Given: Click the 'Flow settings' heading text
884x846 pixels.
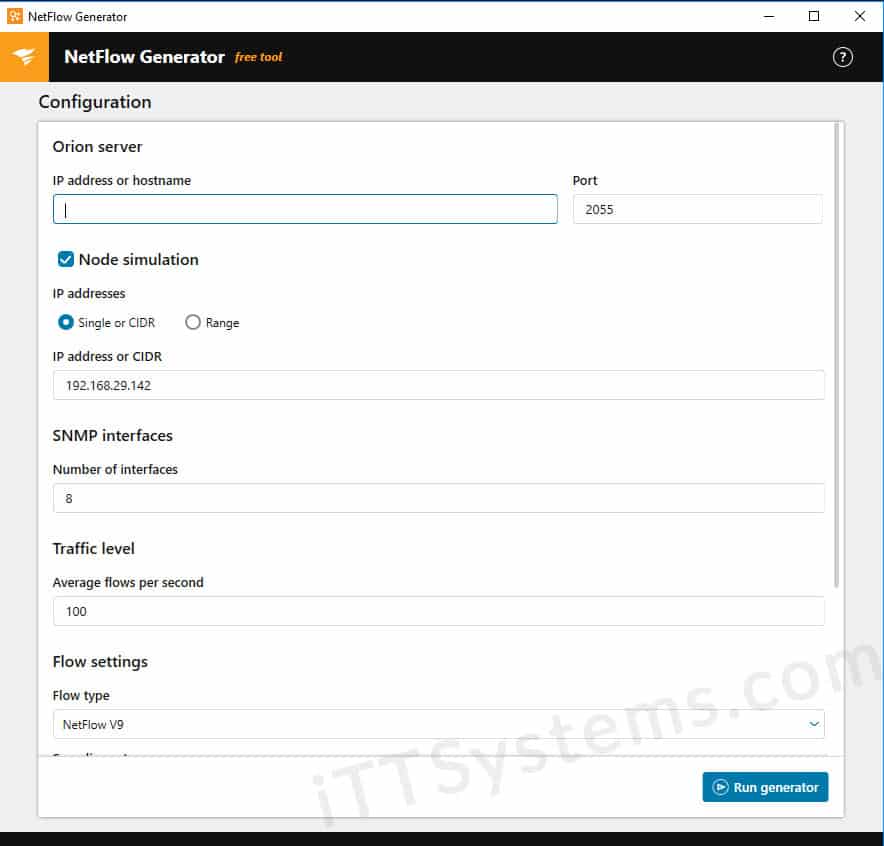Looking at the screenshot, I should pos(100,662).
